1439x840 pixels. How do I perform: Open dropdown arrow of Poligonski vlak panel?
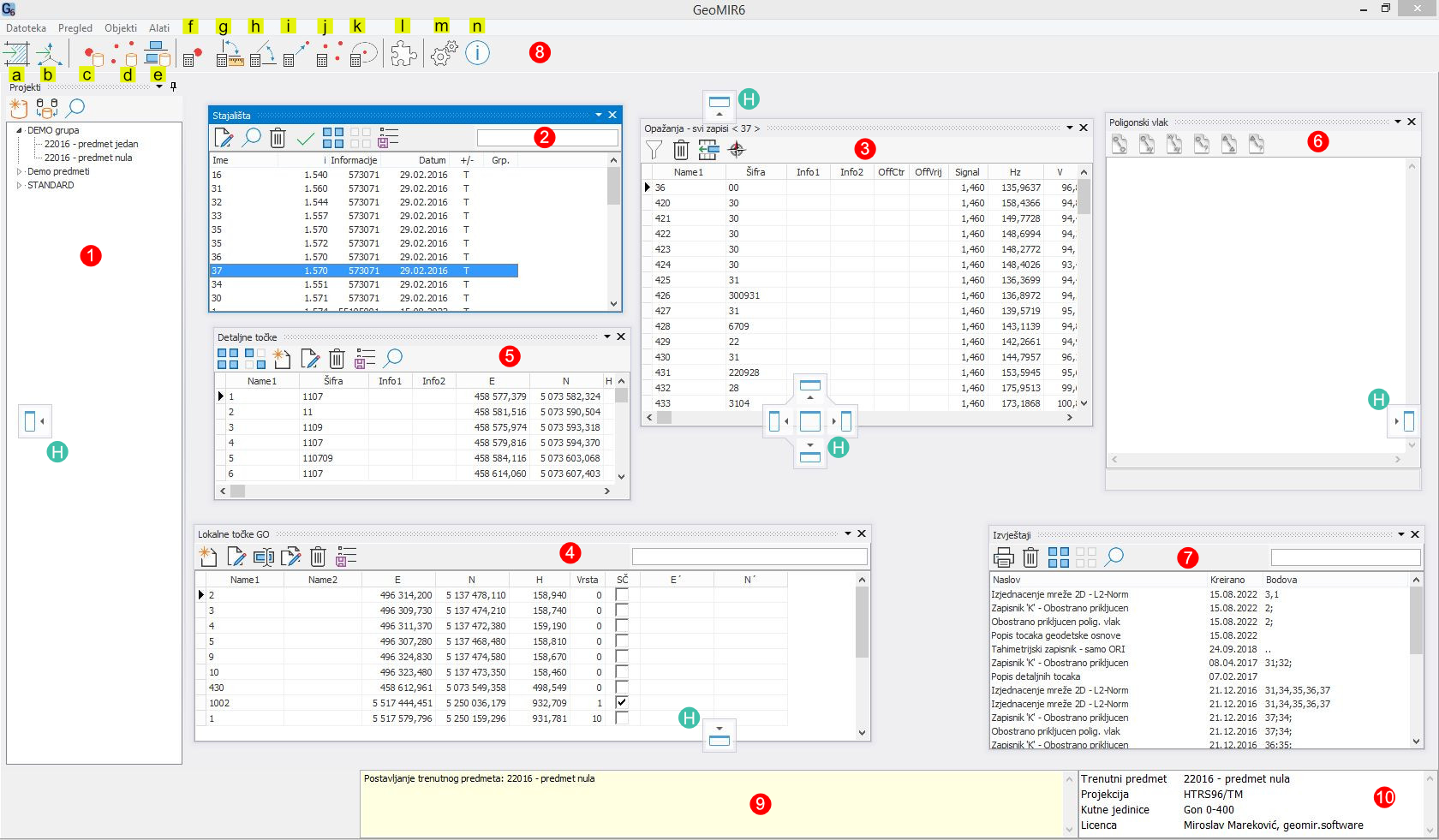pyautogui.click(x=1398, y=122)
